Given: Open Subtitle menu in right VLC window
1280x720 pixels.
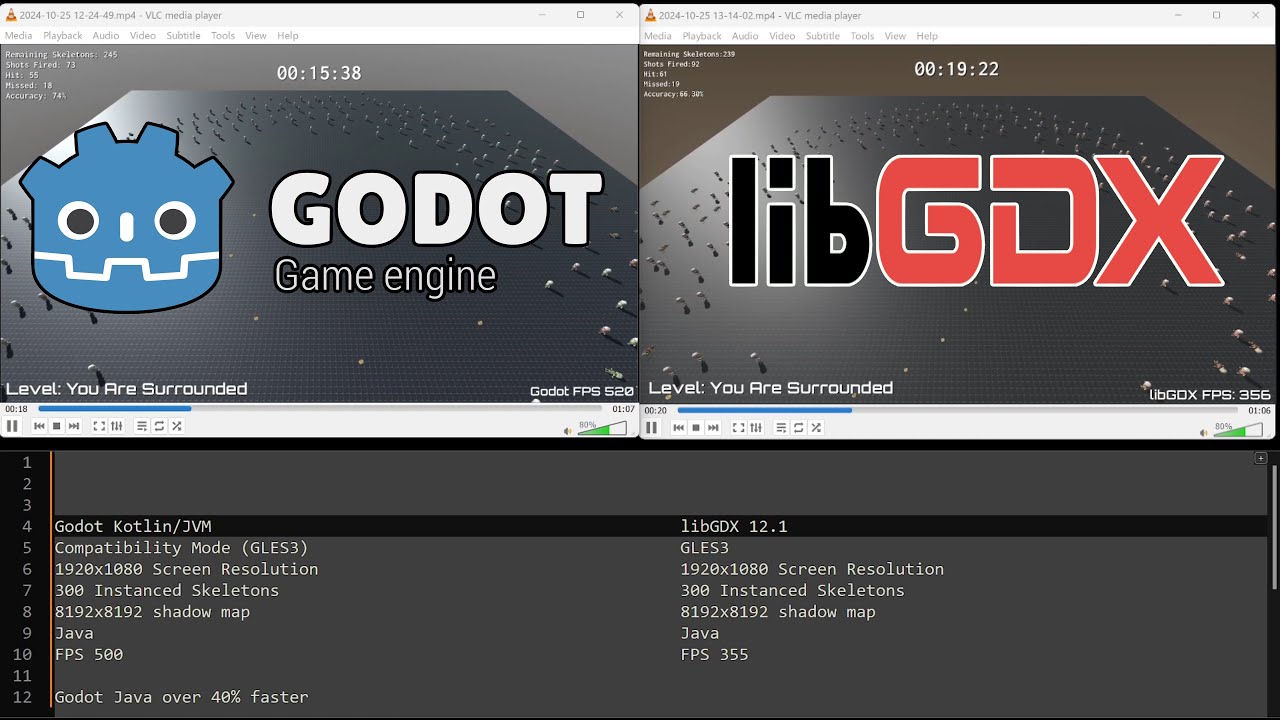Looking at the screenshot, I should 823,36.
